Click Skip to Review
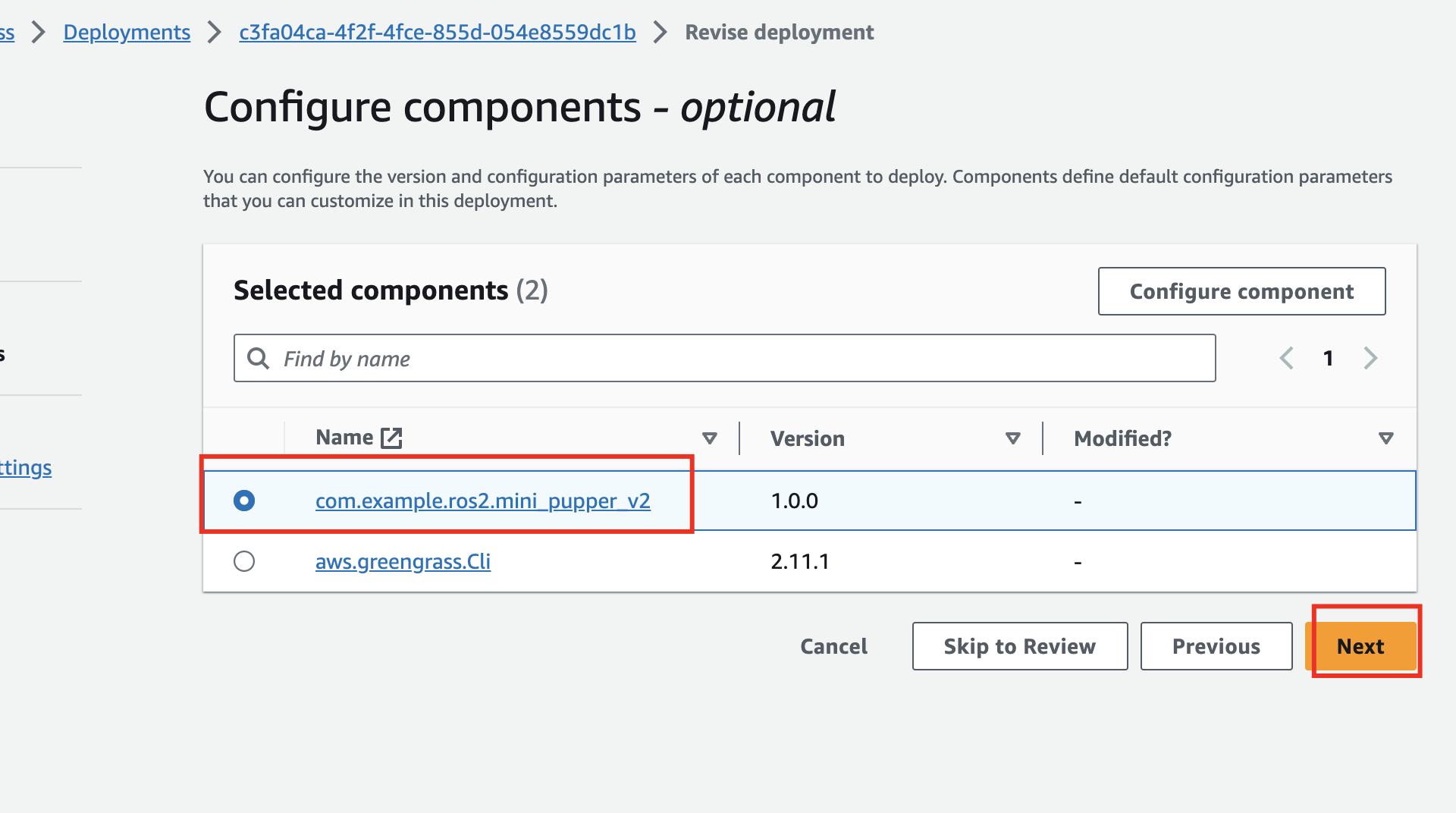The image size is (1456, 813). pos(1019,646)
